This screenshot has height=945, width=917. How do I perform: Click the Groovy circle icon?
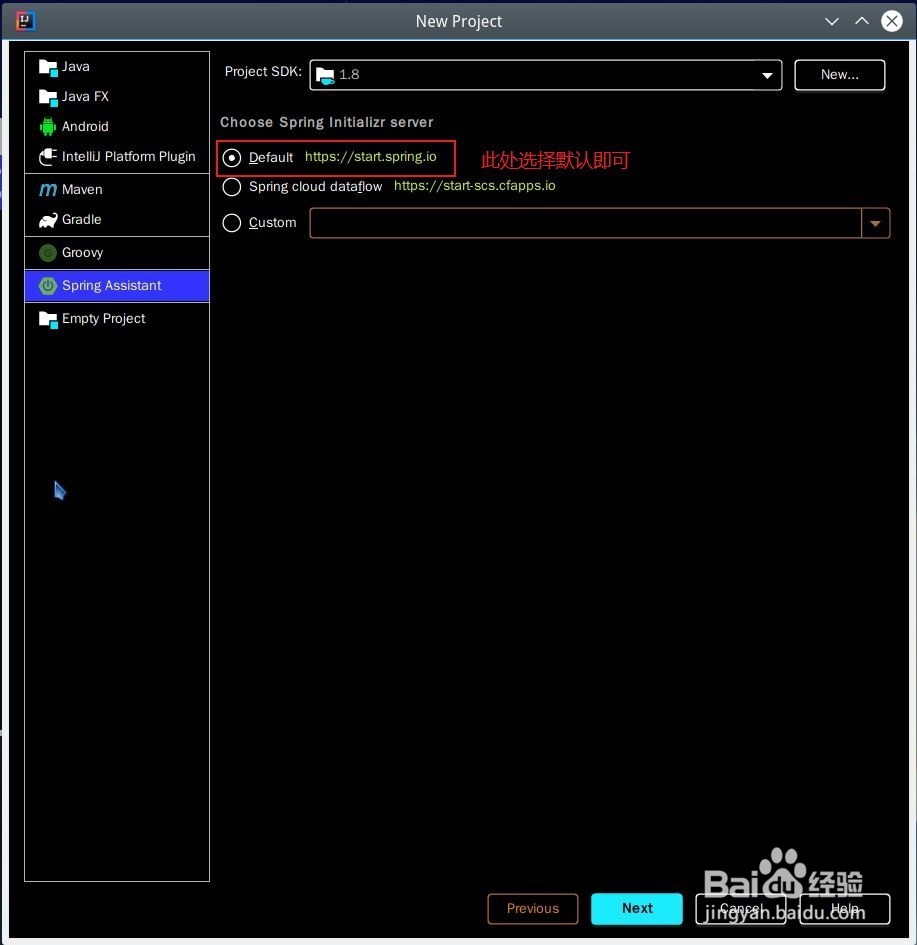pyautogui.click(x=48, y=253)
